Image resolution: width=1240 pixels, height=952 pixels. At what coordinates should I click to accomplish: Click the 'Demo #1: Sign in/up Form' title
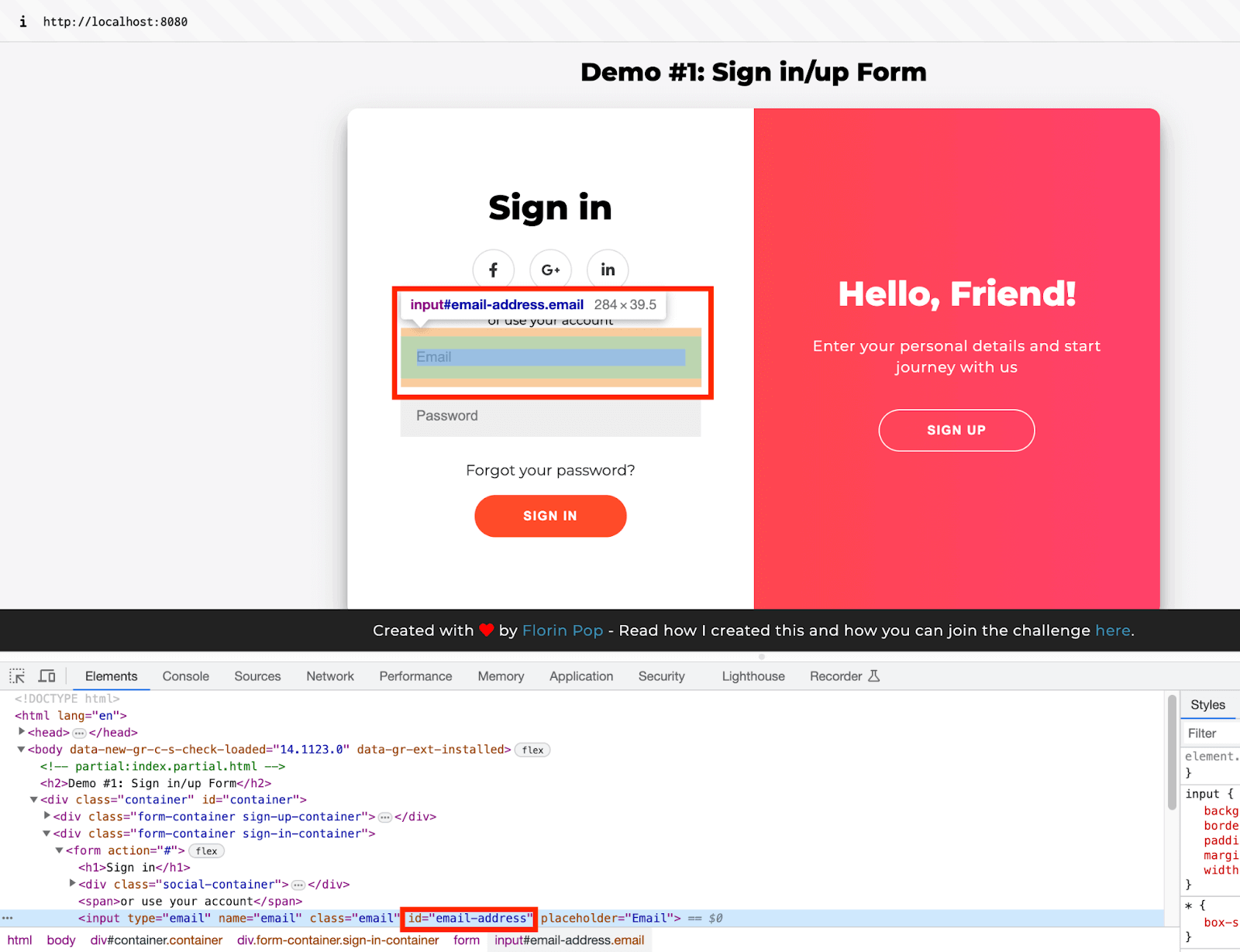753,72
